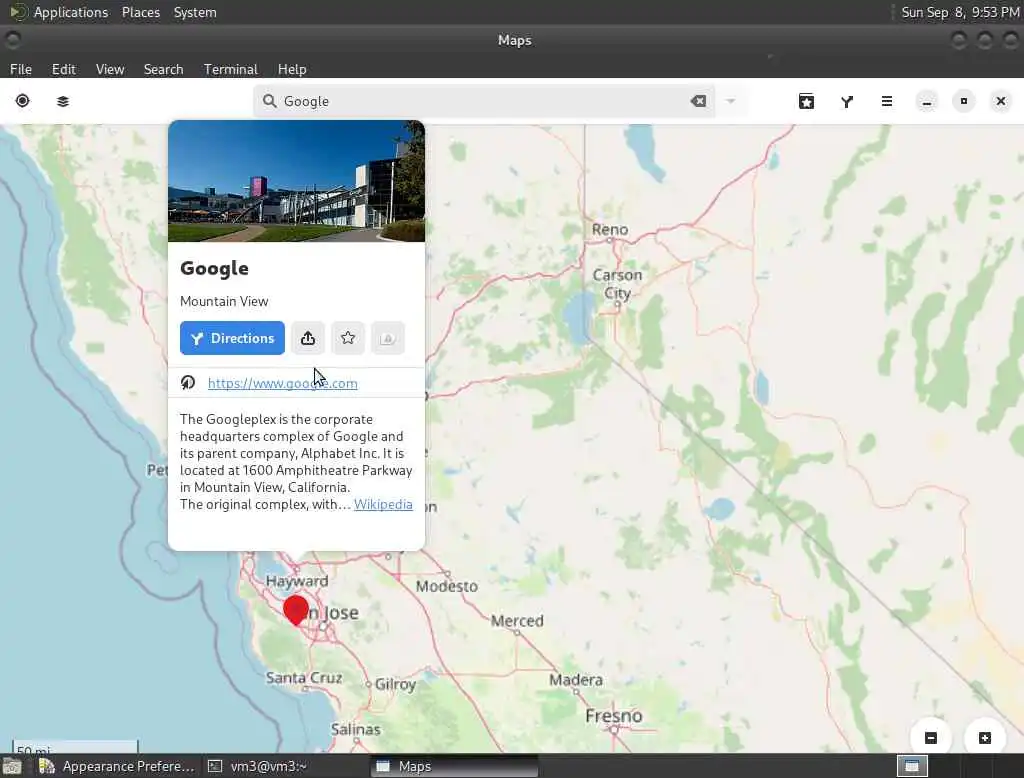Zoom in using the plus button
Screen dimensions: 1024x778
[x=985, y=737]
